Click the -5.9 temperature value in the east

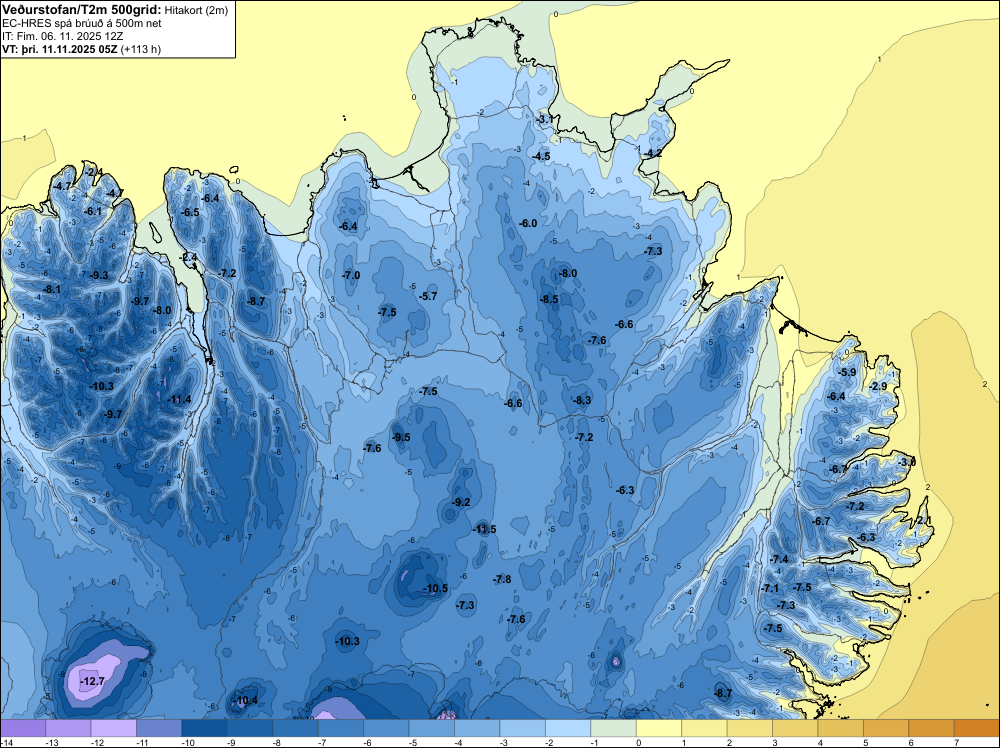click(x=847, y=372)
